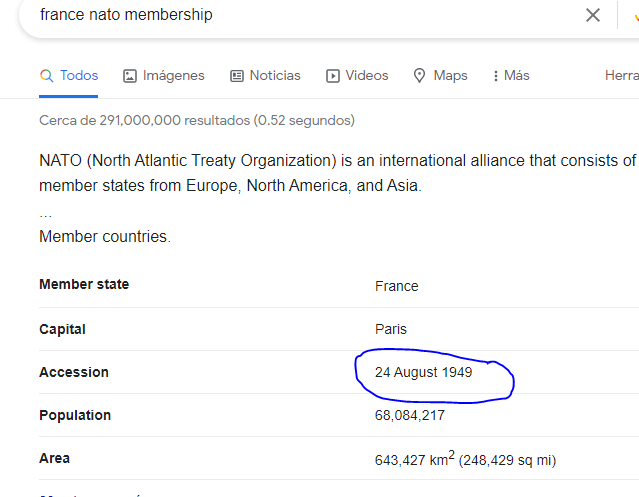Select the Todos results tab
639x497 pixels.
(79, 76)
